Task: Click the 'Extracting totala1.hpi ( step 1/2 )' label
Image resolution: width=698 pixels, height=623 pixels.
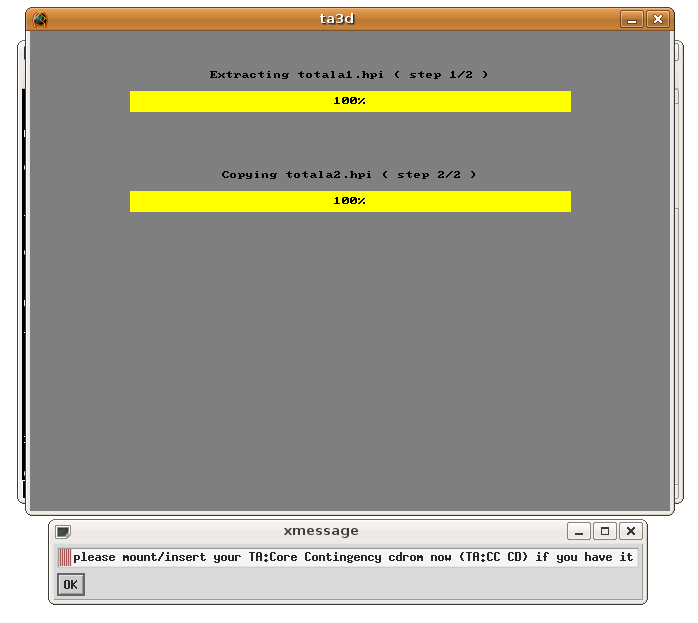Action: pyautogui.click(x=349, y=75)
